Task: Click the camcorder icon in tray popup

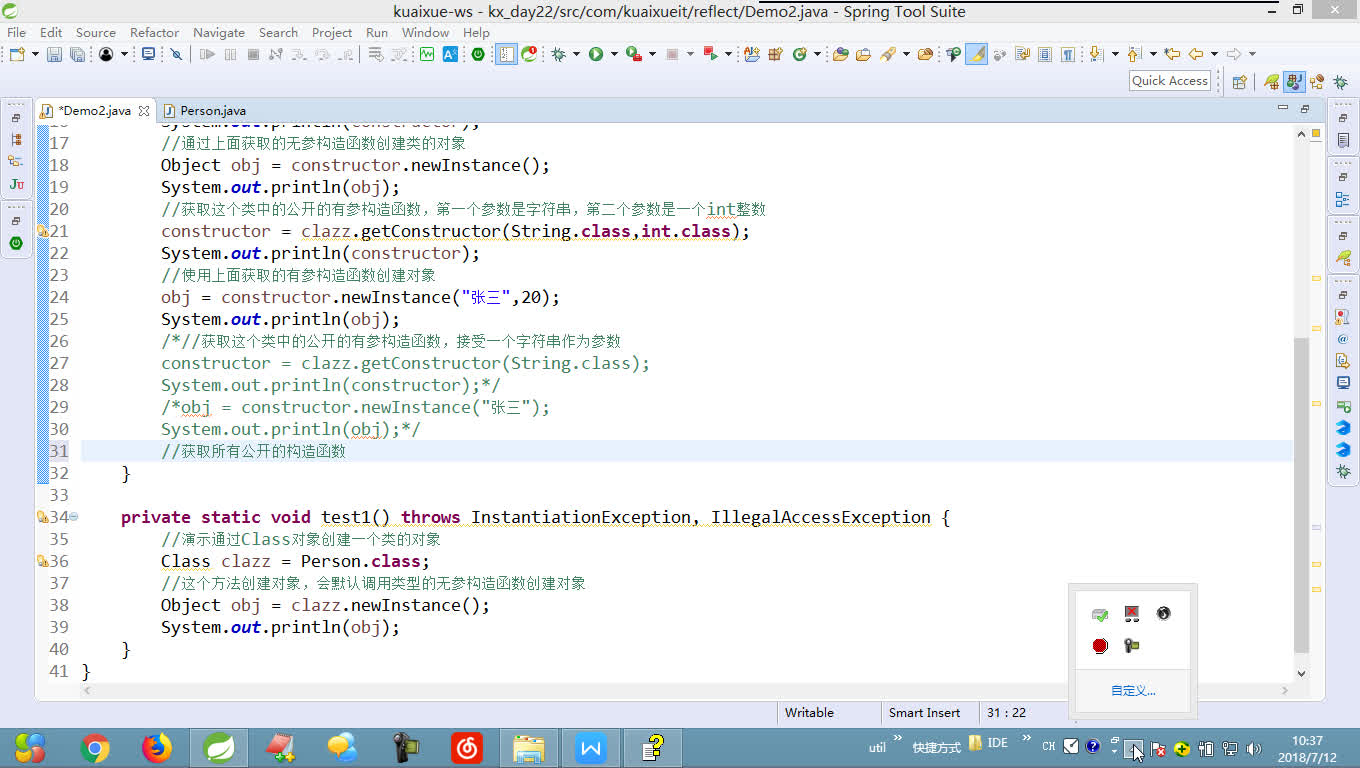Action: [x=1132, y=646]
